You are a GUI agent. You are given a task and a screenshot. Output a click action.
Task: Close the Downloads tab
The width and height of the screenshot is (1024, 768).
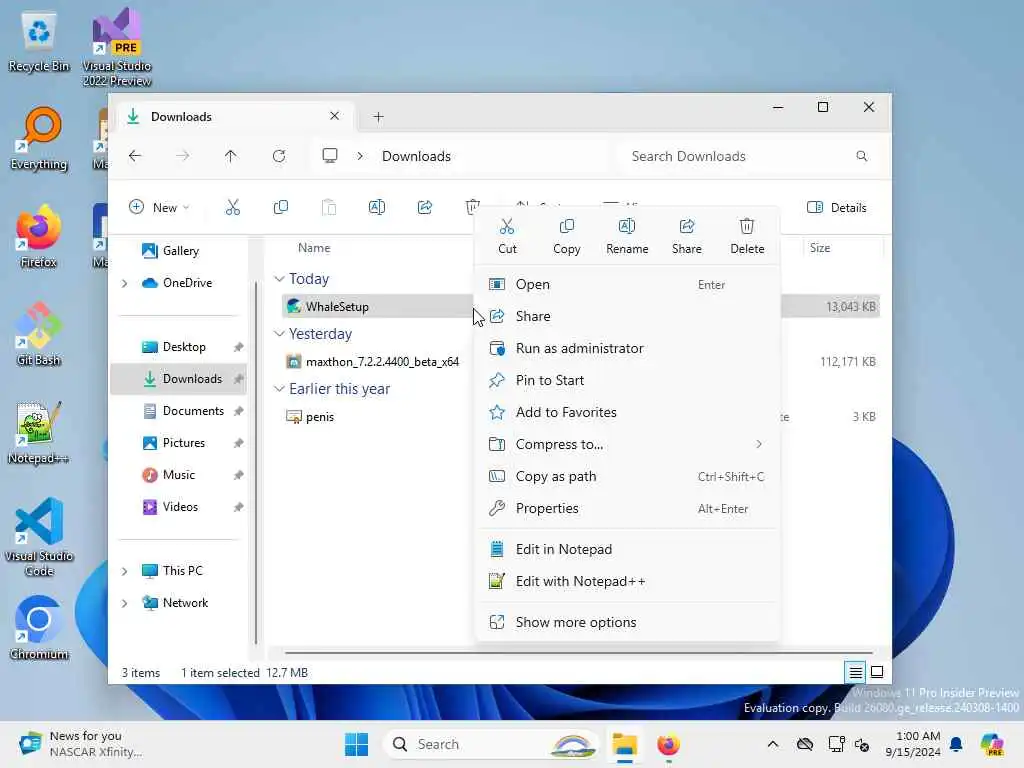[x=334, y=116]
